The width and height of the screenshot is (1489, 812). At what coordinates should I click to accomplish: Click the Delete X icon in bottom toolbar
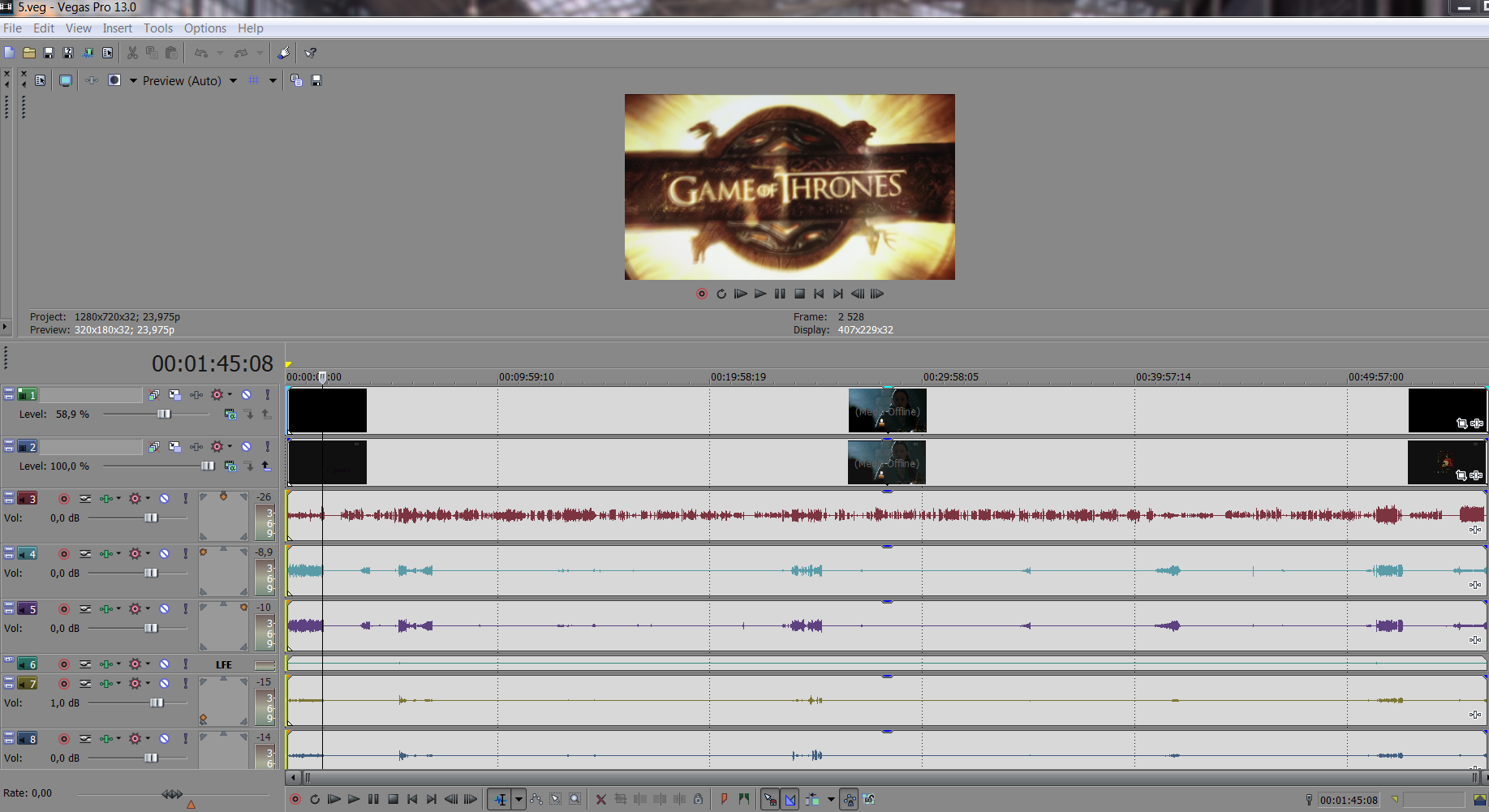pyautogui.click(x=601, y=799)
